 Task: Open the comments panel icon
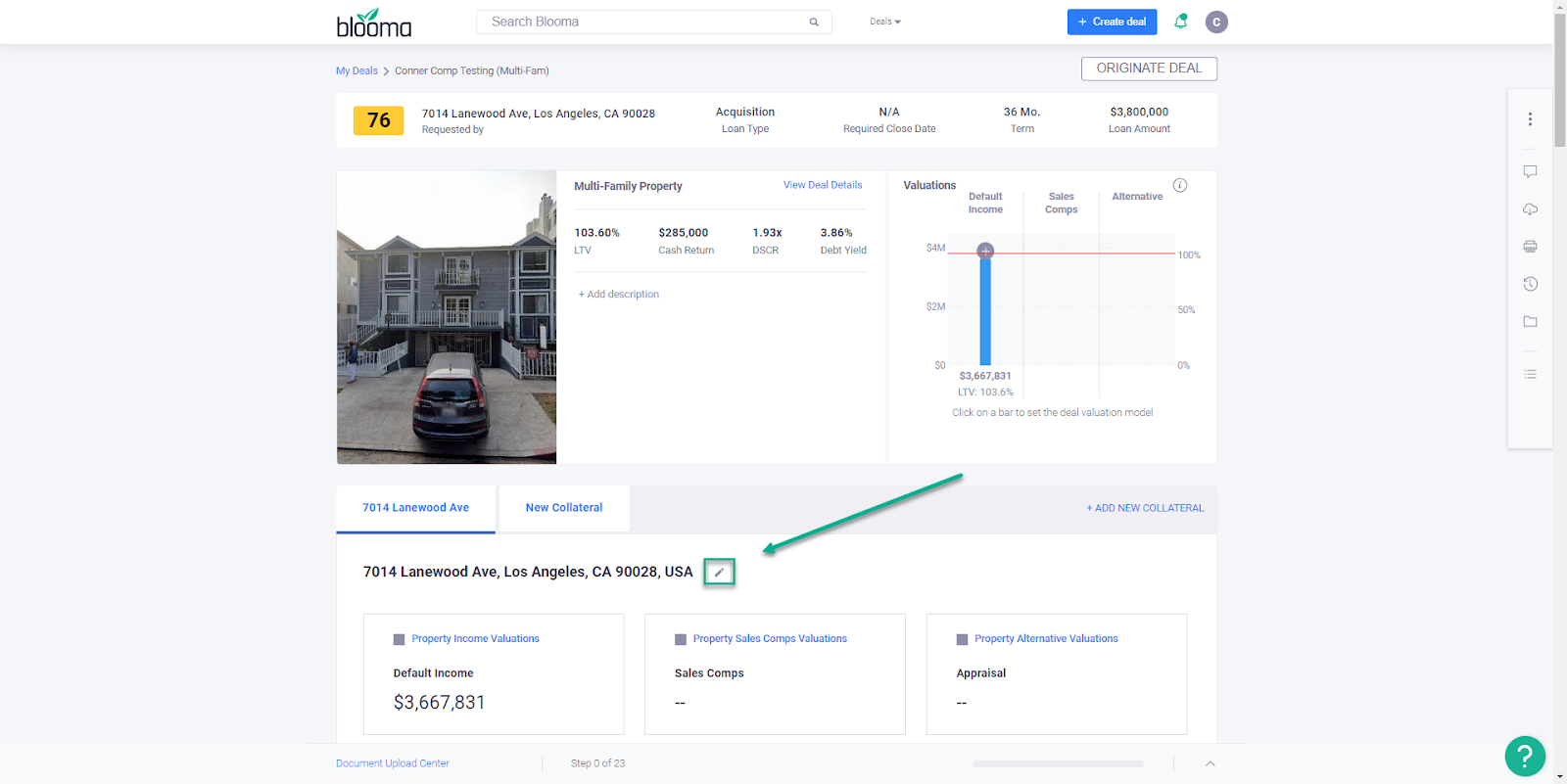[x=1530, y=171]
